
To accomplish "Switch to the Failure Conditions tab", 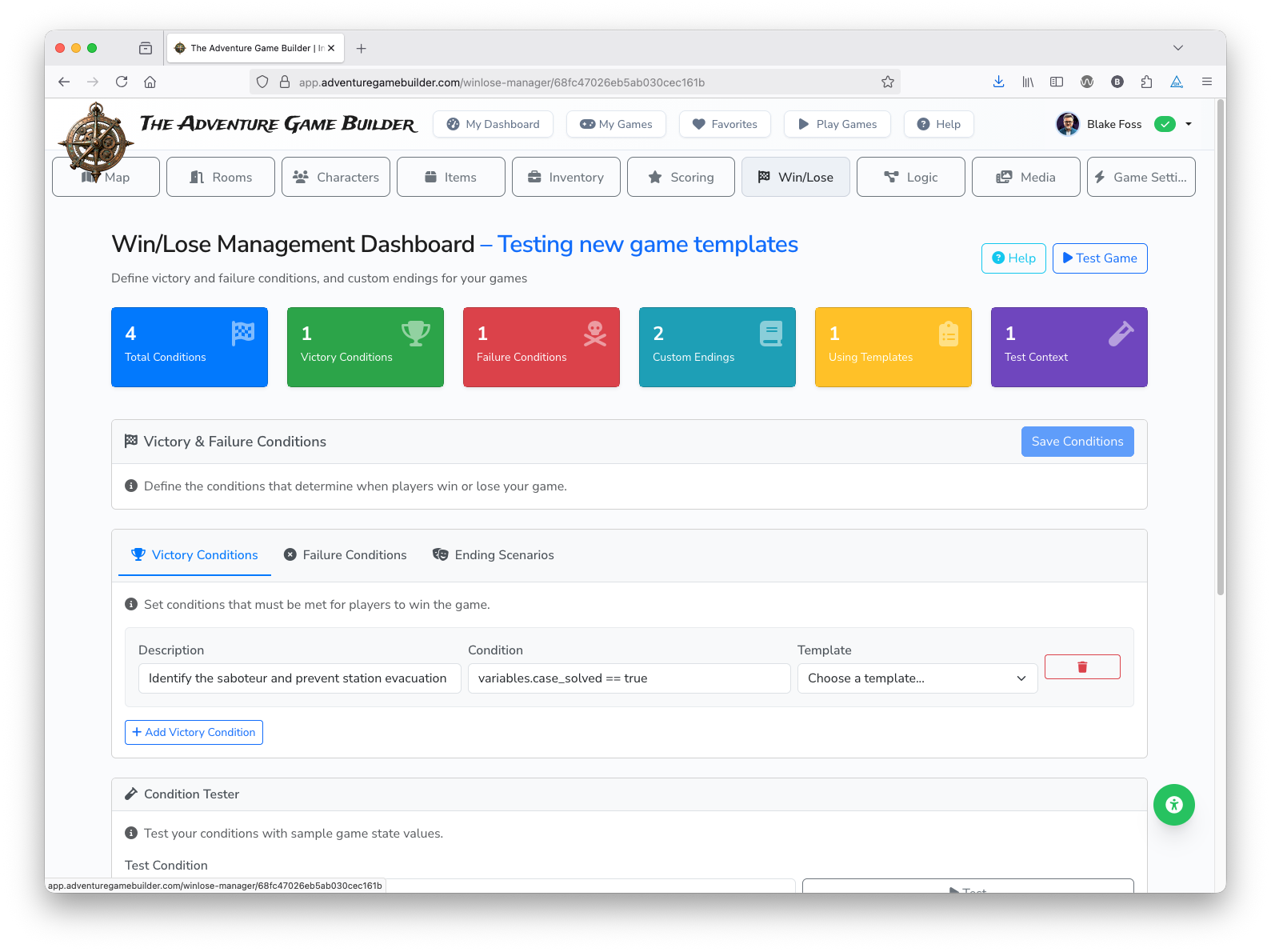I will (346, 555).
